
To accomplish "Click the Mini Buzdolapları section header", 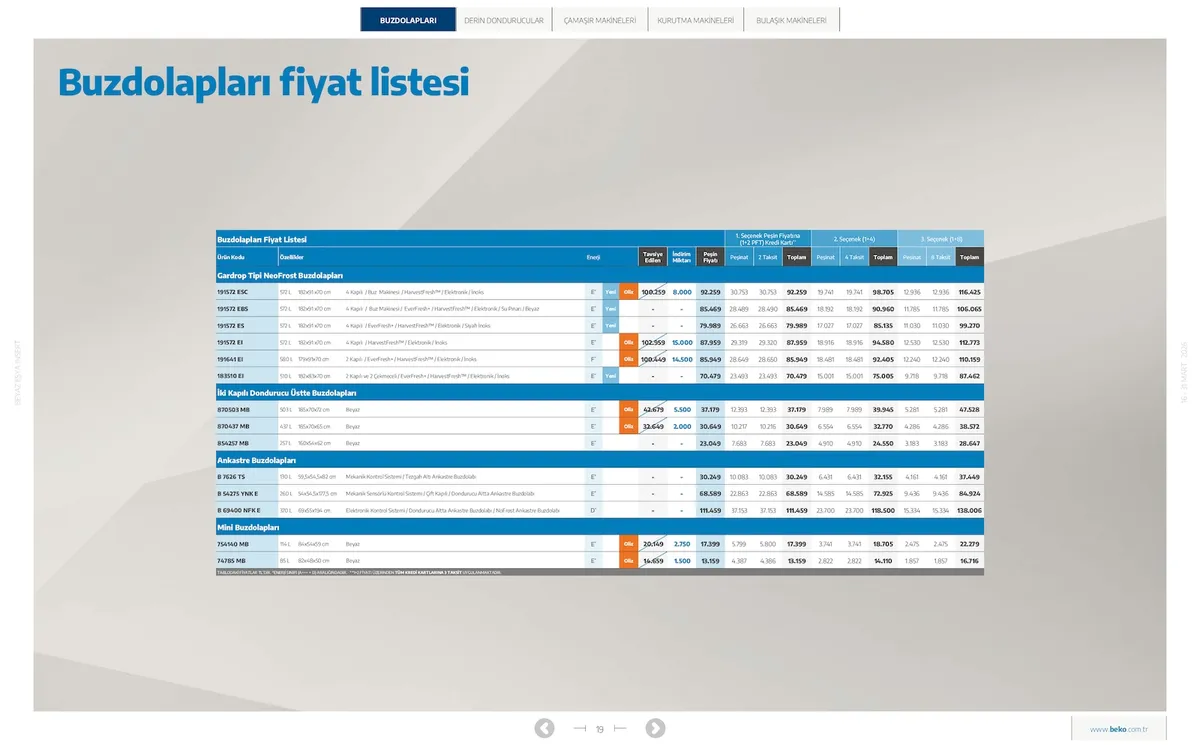I will tap(247, 527).
